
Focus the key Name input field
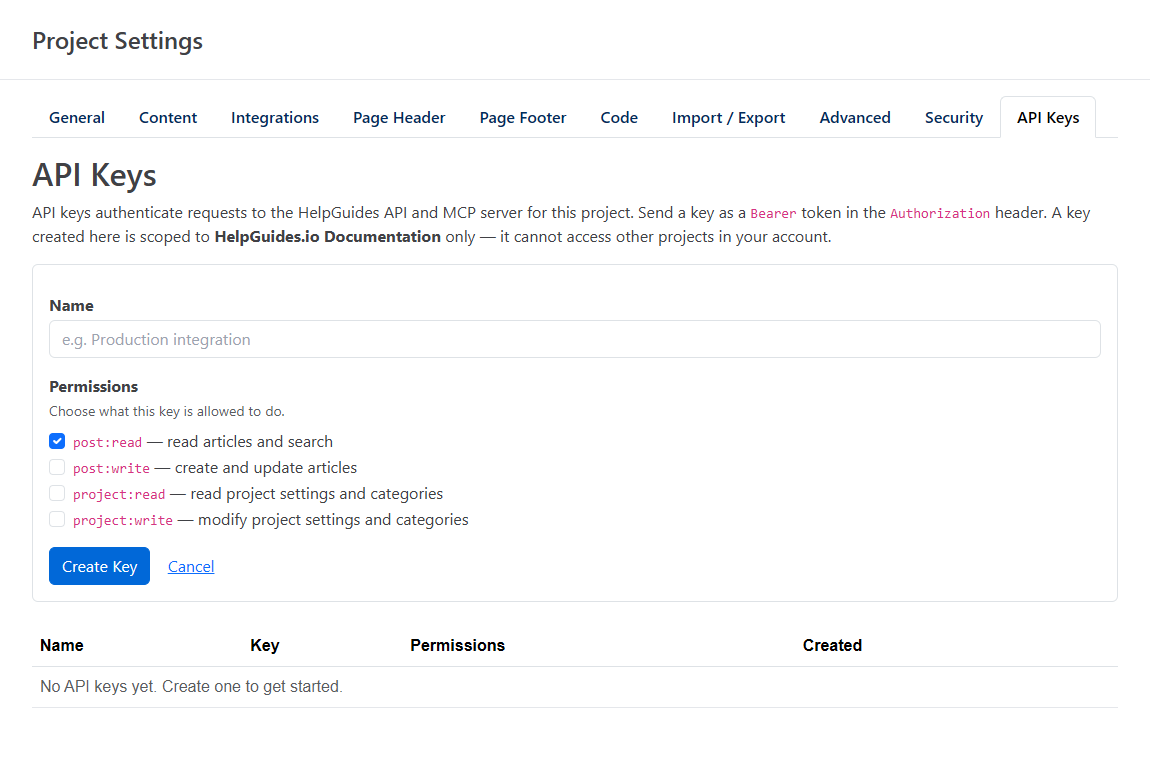(575, 339)
